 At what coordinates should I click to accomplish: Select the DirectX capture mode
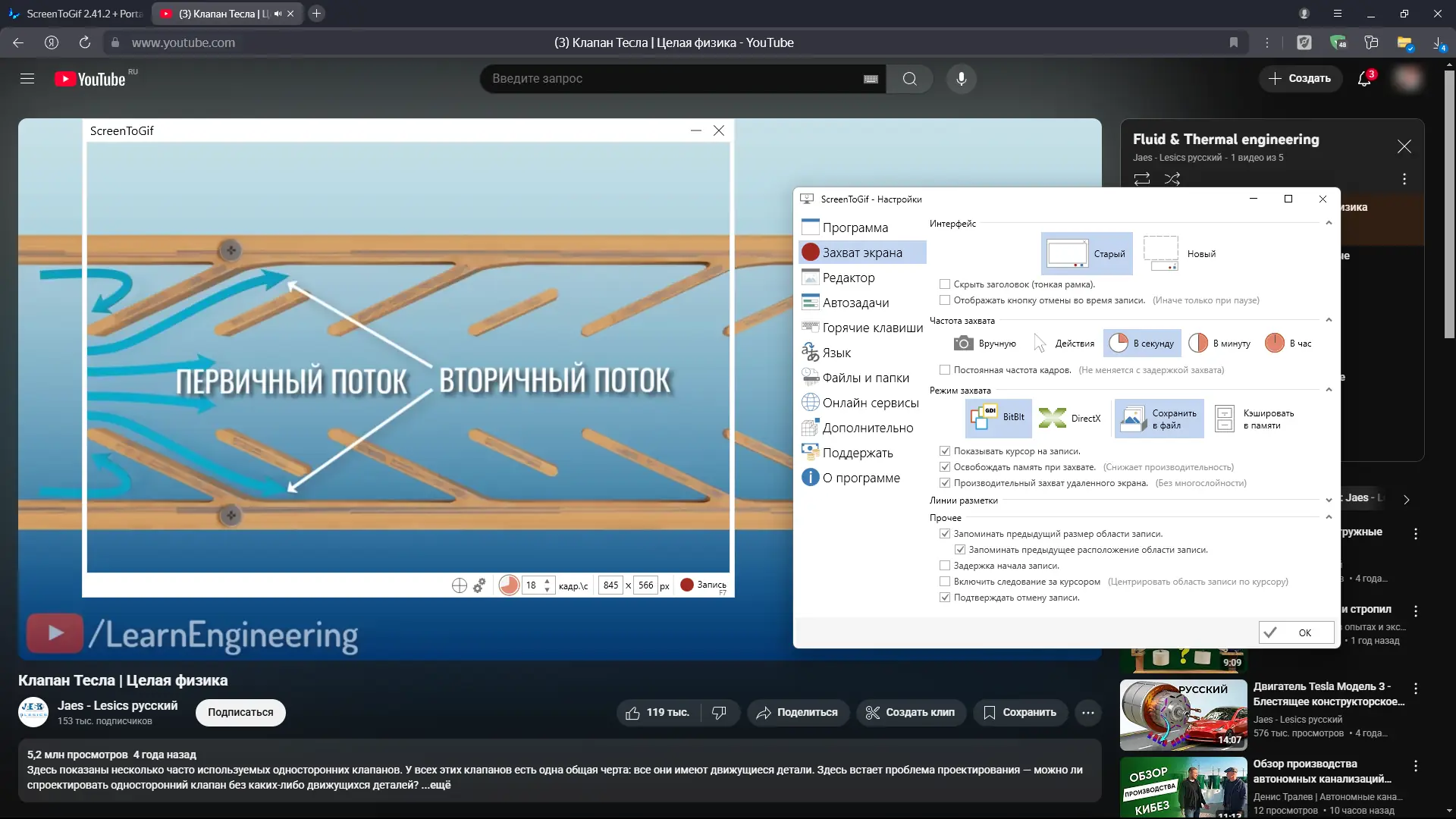pos(1070,418)
